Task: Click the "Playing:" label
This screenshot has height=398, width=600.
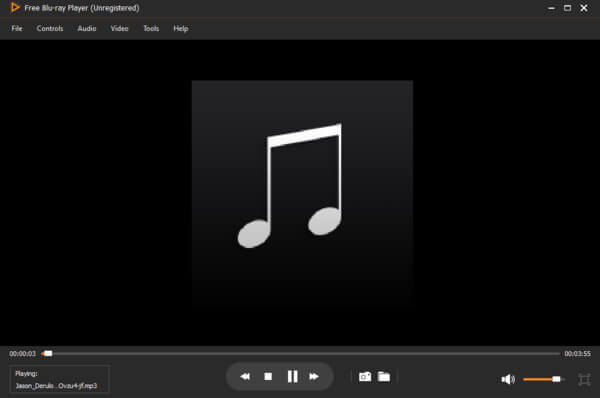Action: pyautogui.click(x=26, y=374)
